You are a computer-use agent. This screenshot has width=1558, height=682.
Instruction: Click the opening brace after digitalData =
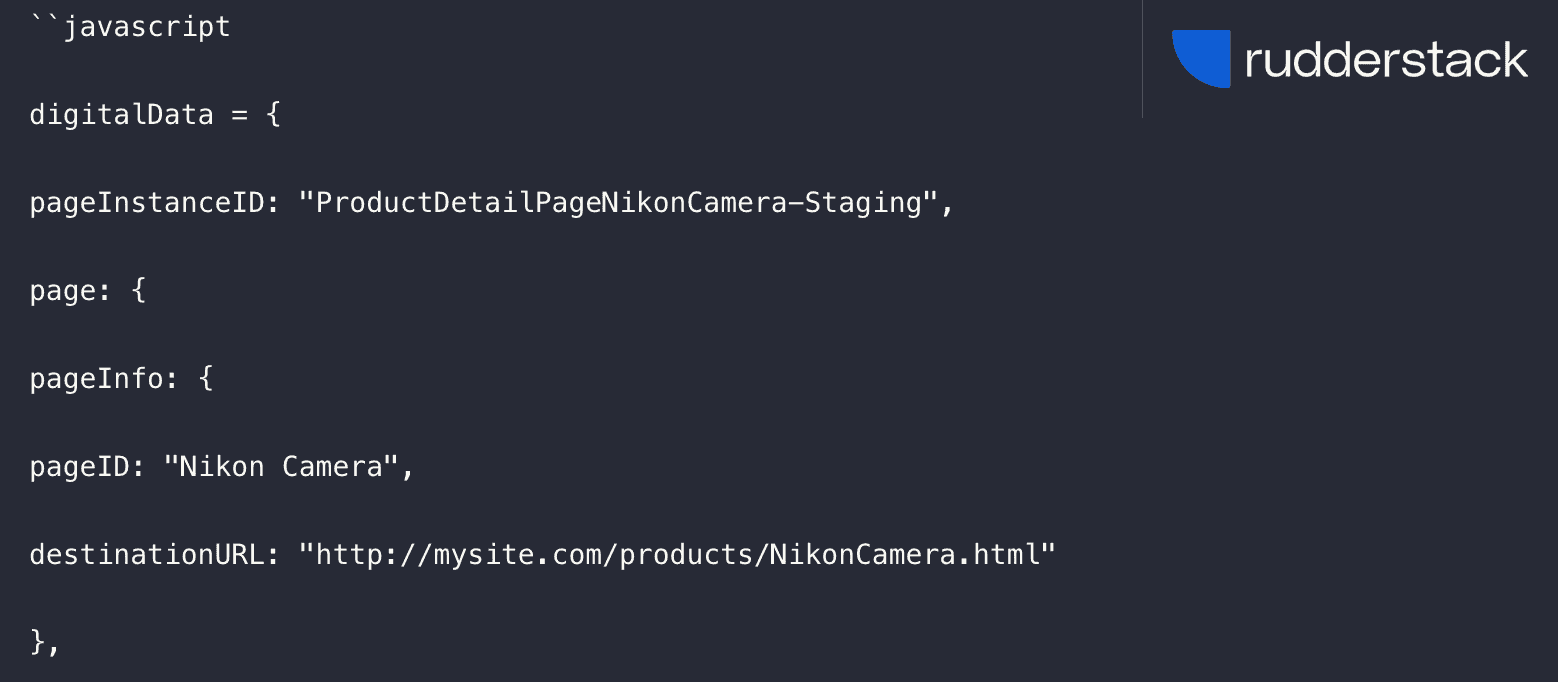point(273,114)
